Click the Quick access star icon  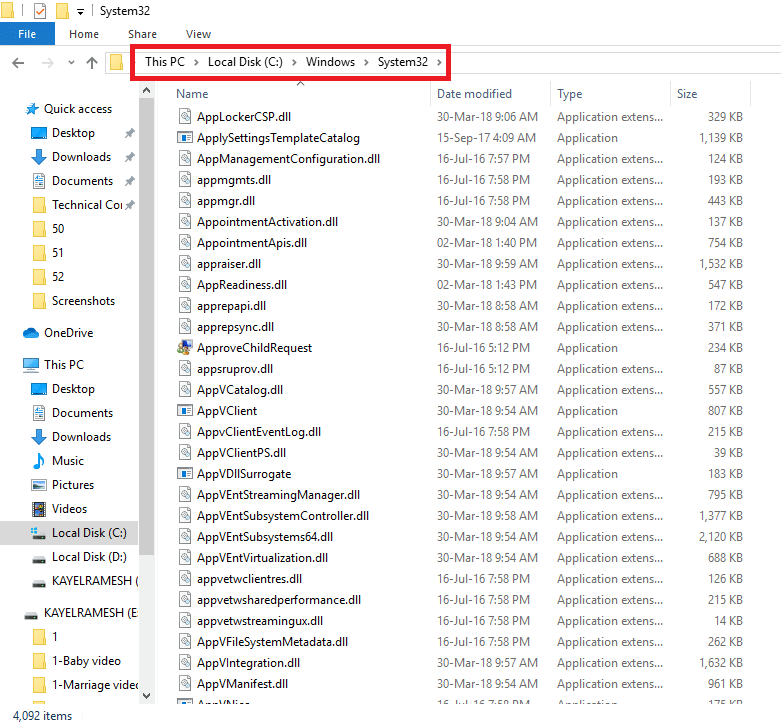[x=32, y=109]
